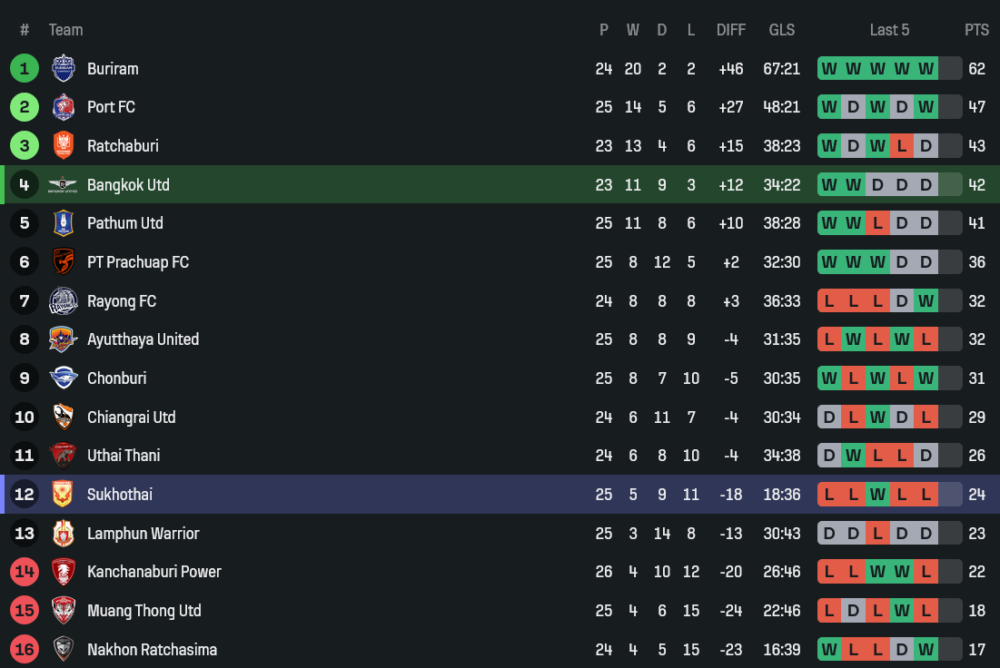Screen dimensions: 1000x668
Task: Open the Ratchaburi club crest
Action: [63, 146]
